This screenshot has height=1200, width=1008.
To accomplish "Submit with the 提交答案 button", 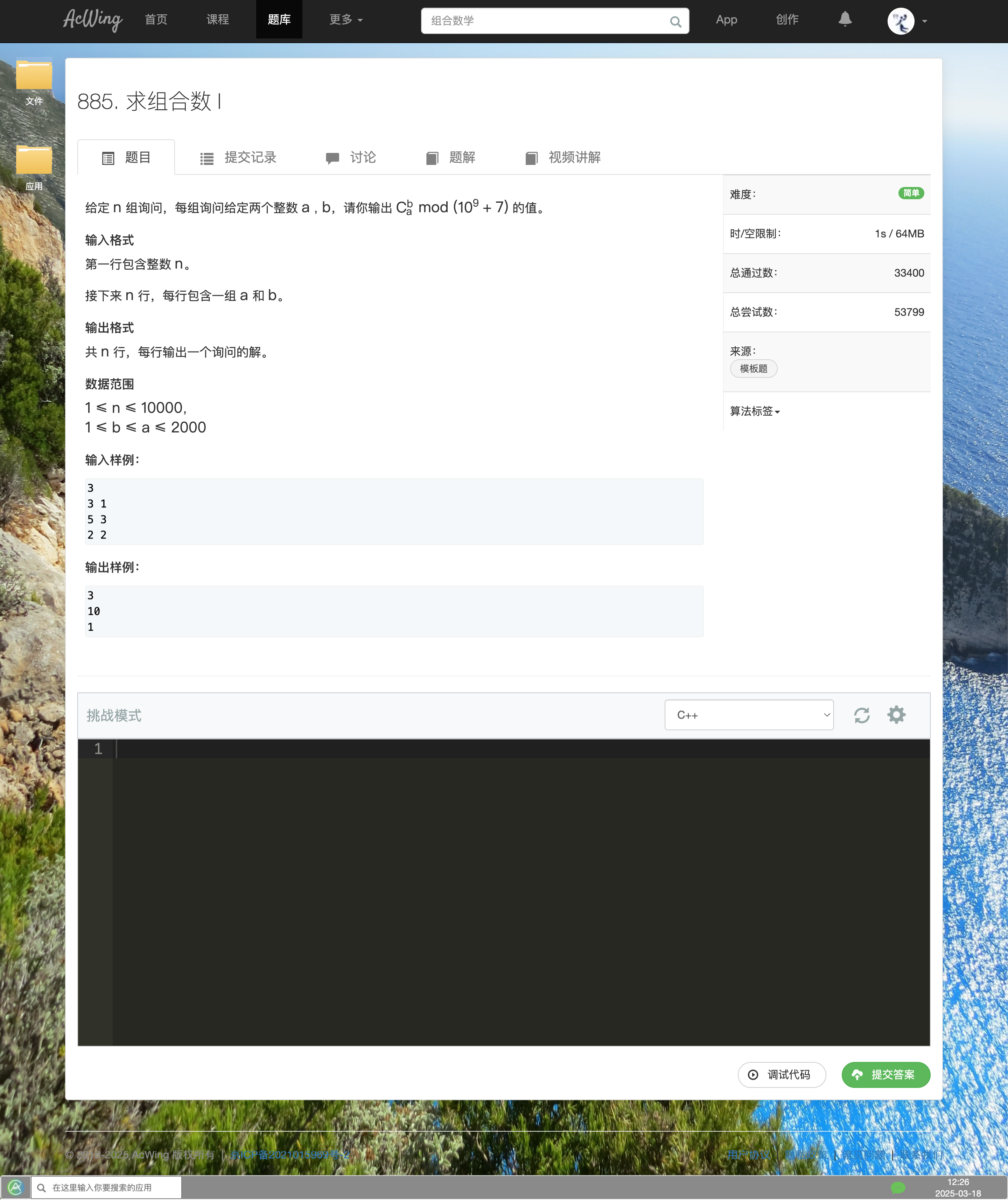I will (x=886, y=1075).
